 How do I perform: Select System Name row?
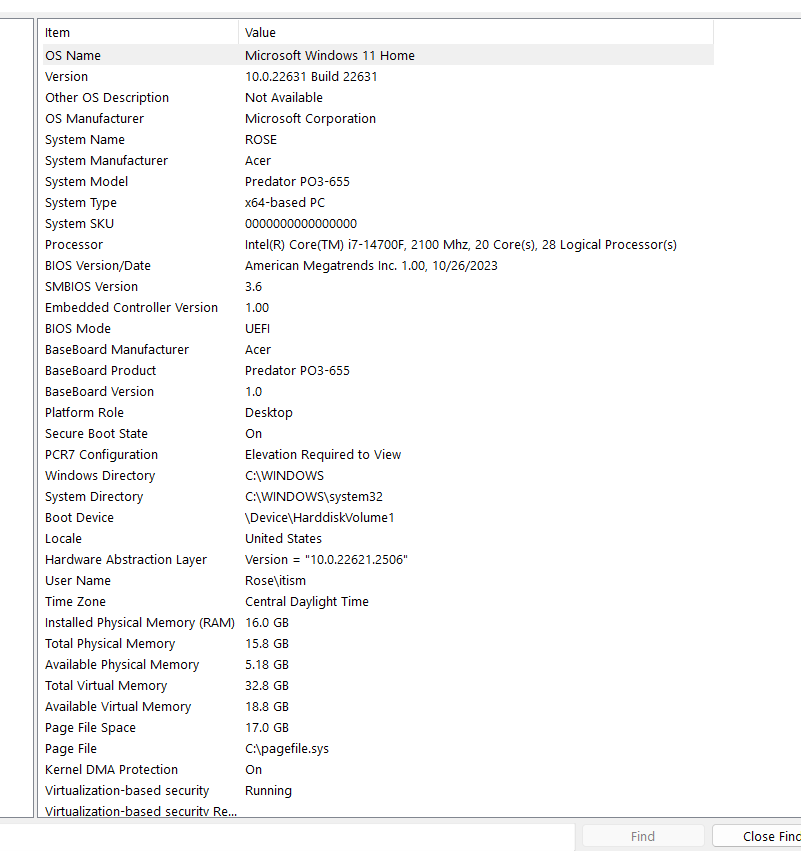coord(378,139)
